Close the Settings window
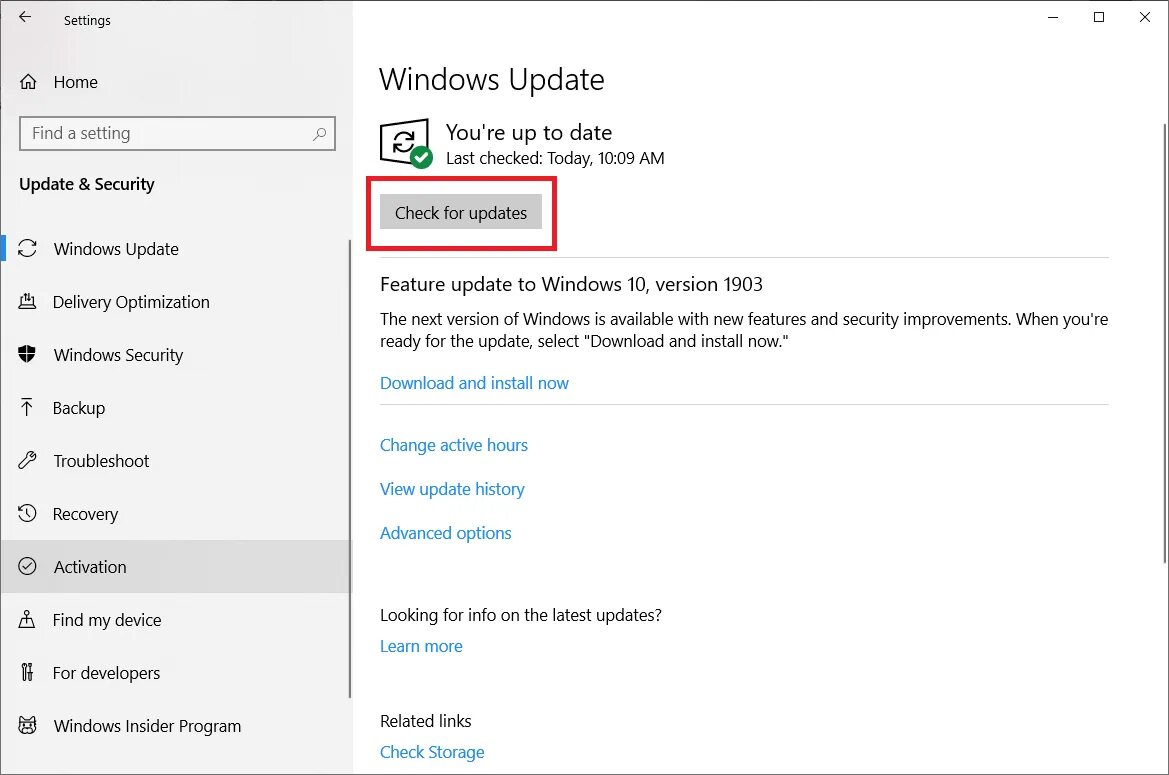This screenshot has width=1169, height=775. (x=1144, y=17)
